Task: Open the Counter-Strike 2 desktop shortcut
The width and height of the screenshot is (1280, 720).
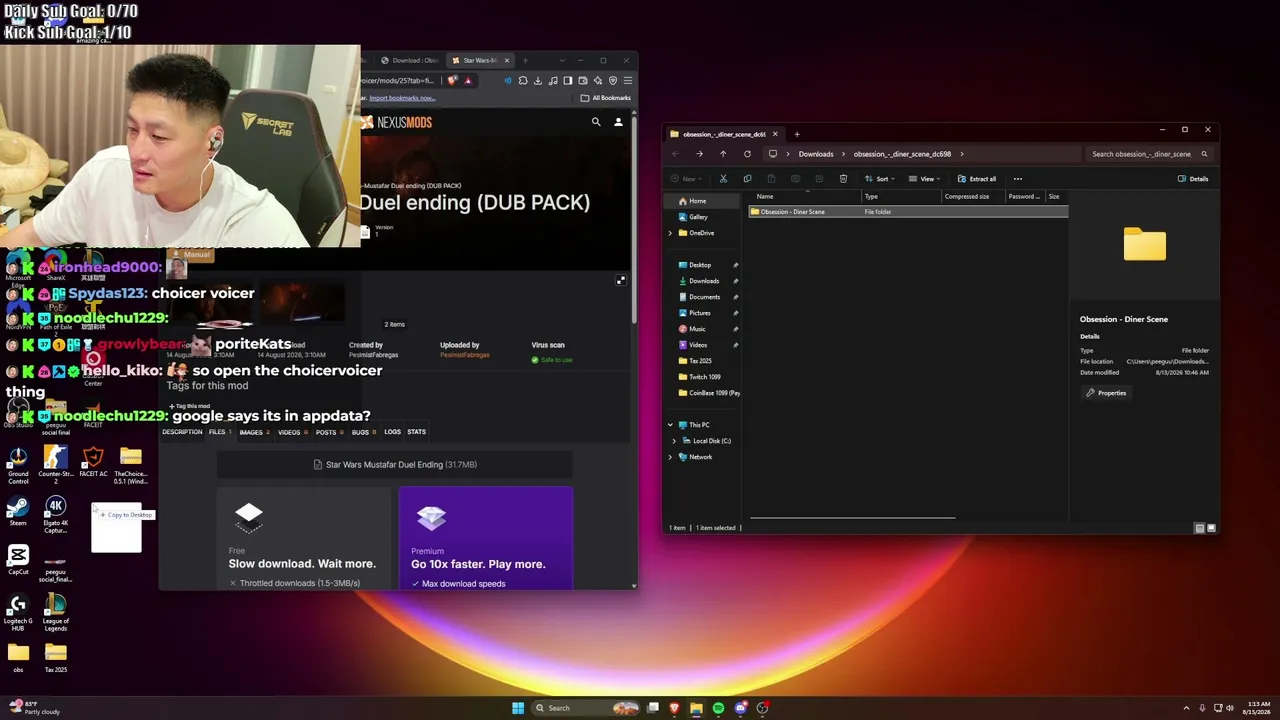Action: (x=56, y=465)
